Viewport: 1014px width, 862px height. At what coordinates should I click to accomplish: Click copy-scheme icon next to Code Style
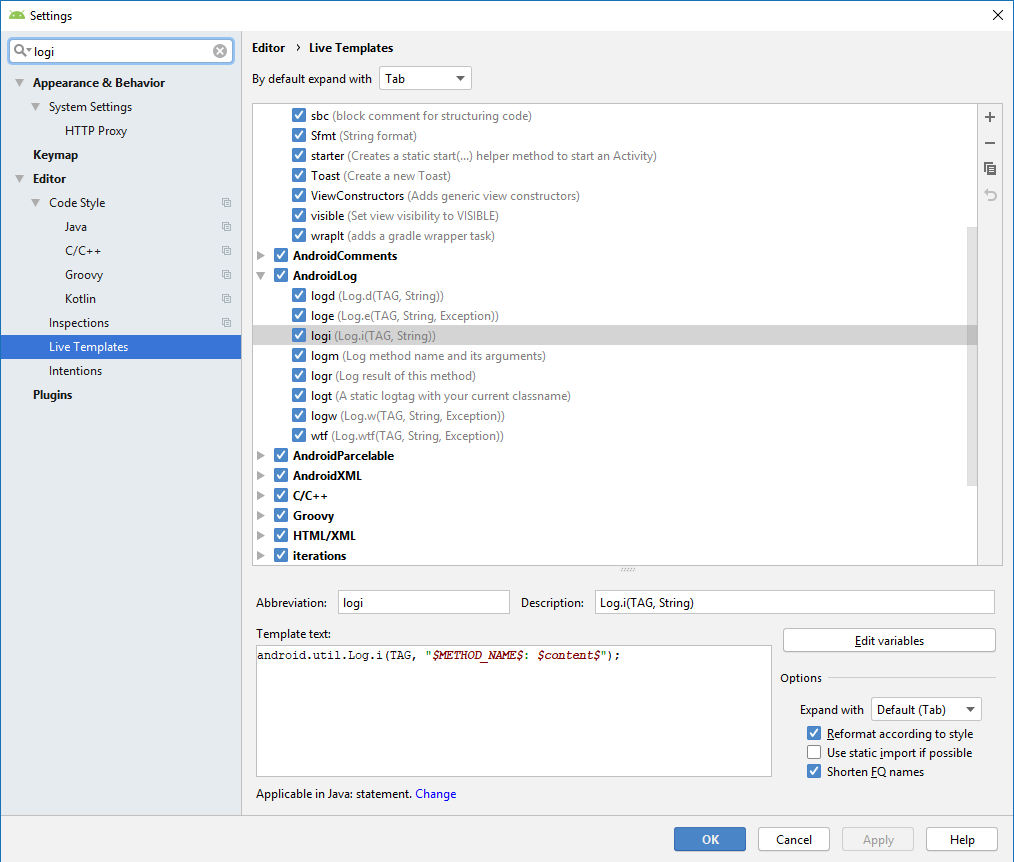pyautogui.click(x=226, y=202)
